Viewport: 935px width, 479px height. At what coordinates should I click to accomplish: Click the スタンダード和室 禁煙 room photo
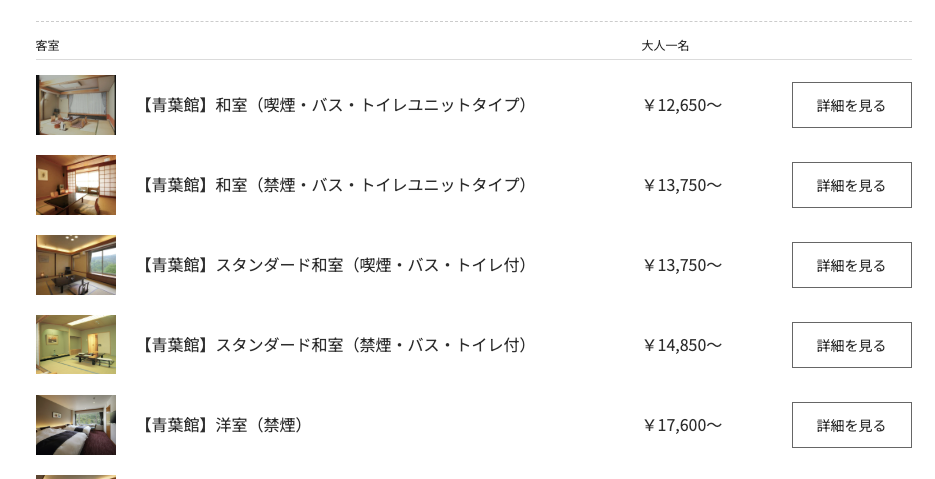click(x=76, y=345)
